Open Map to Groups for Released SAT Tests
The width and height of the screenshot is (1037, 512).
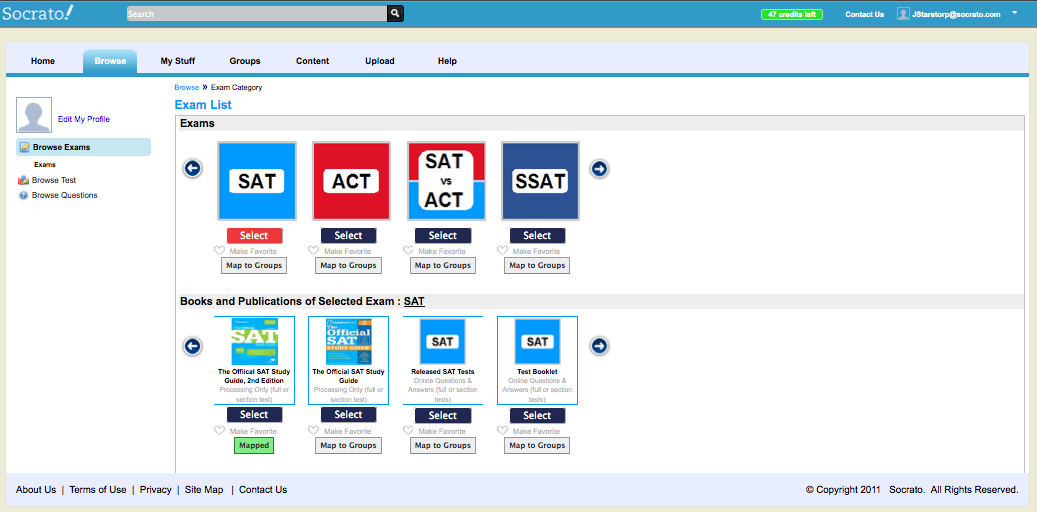click(x=442, y=445)
